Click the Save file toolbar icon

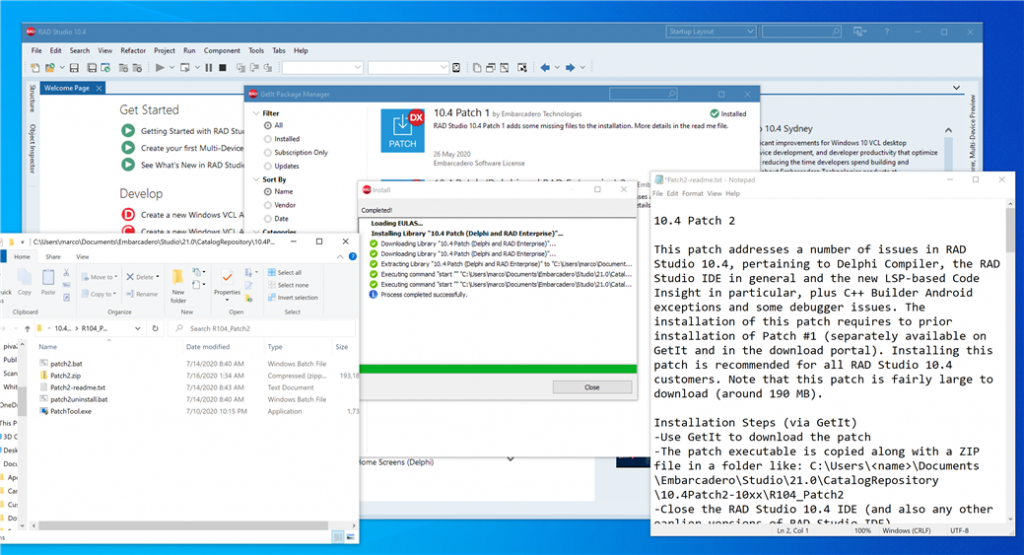click(x=74, y=67)
